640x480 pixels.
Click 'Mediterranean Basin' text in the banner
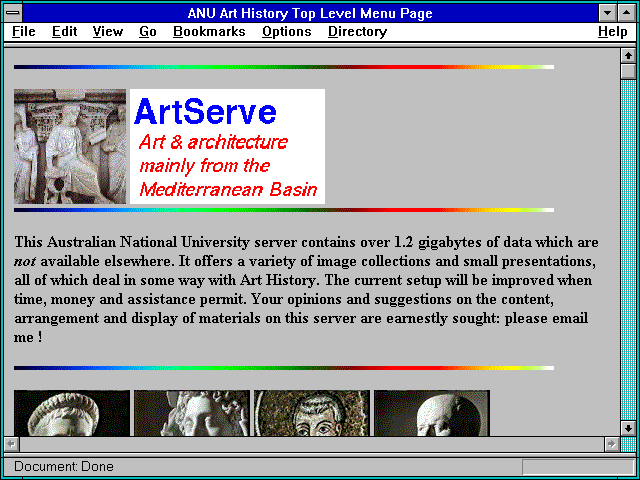pos(228,189)
